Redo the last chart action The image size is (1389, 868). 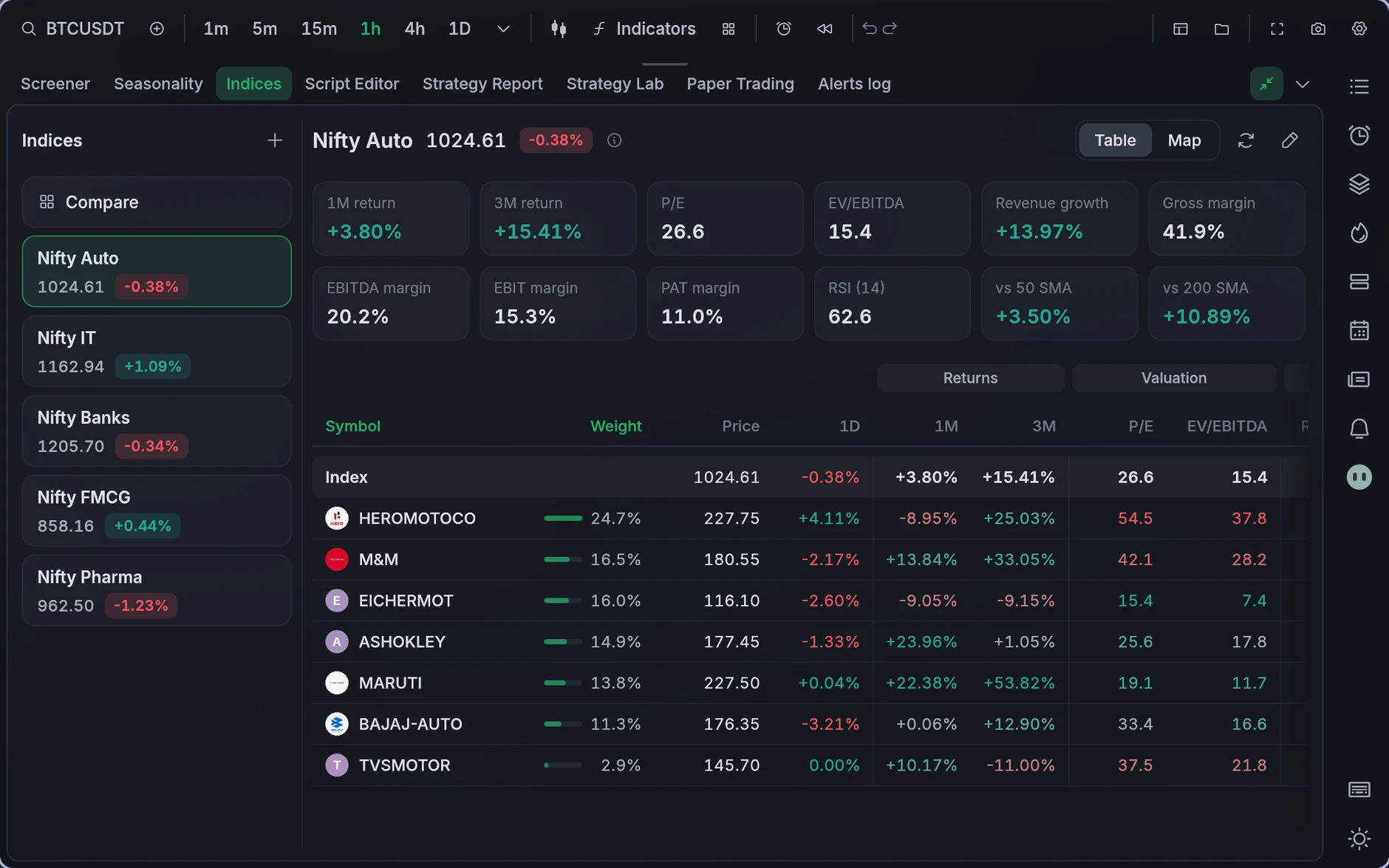pyautogui.click(x=890, y=29)
